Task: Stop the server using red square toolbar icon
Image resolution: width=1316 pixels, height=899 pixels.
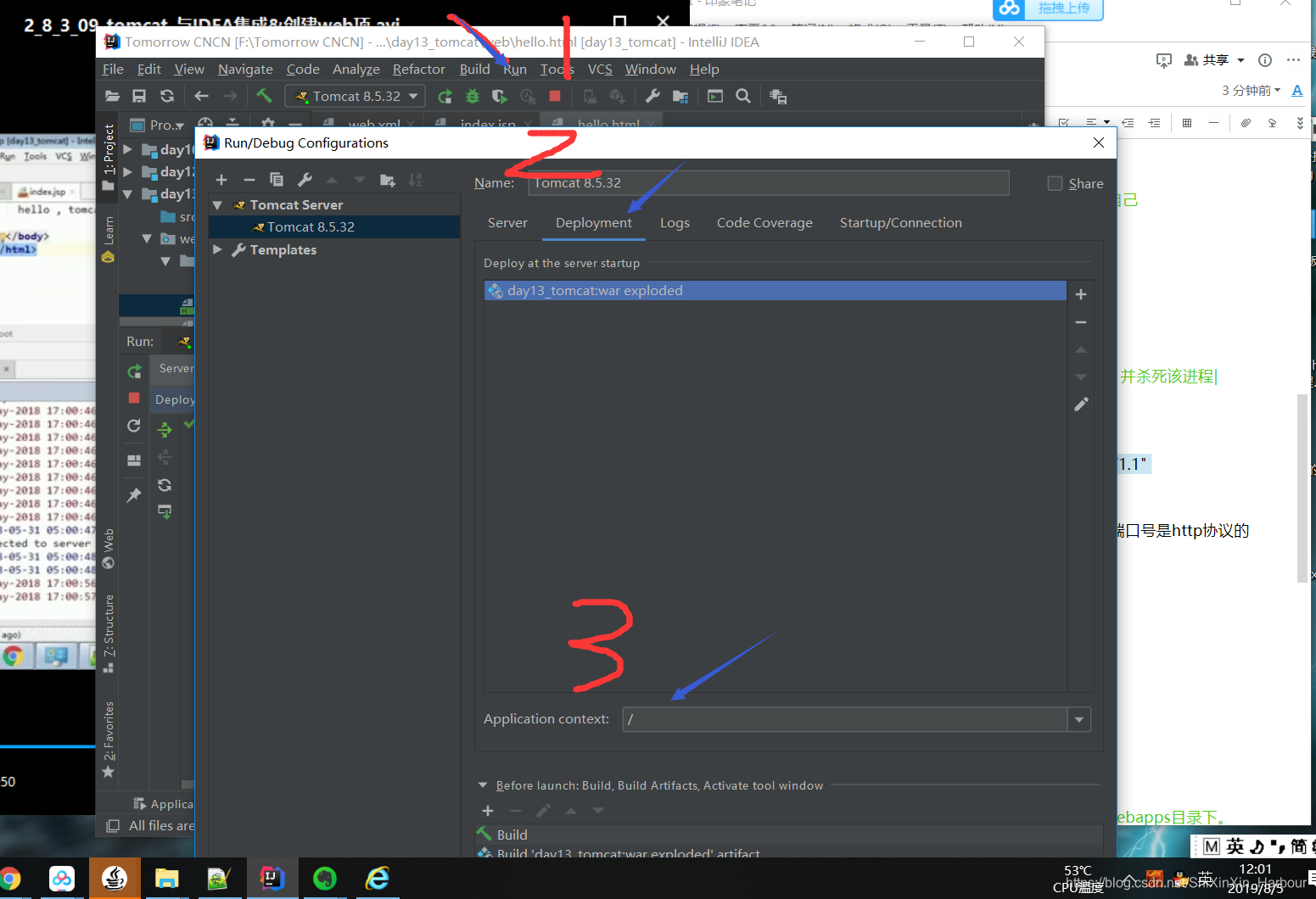Action: tap(555, 96)
